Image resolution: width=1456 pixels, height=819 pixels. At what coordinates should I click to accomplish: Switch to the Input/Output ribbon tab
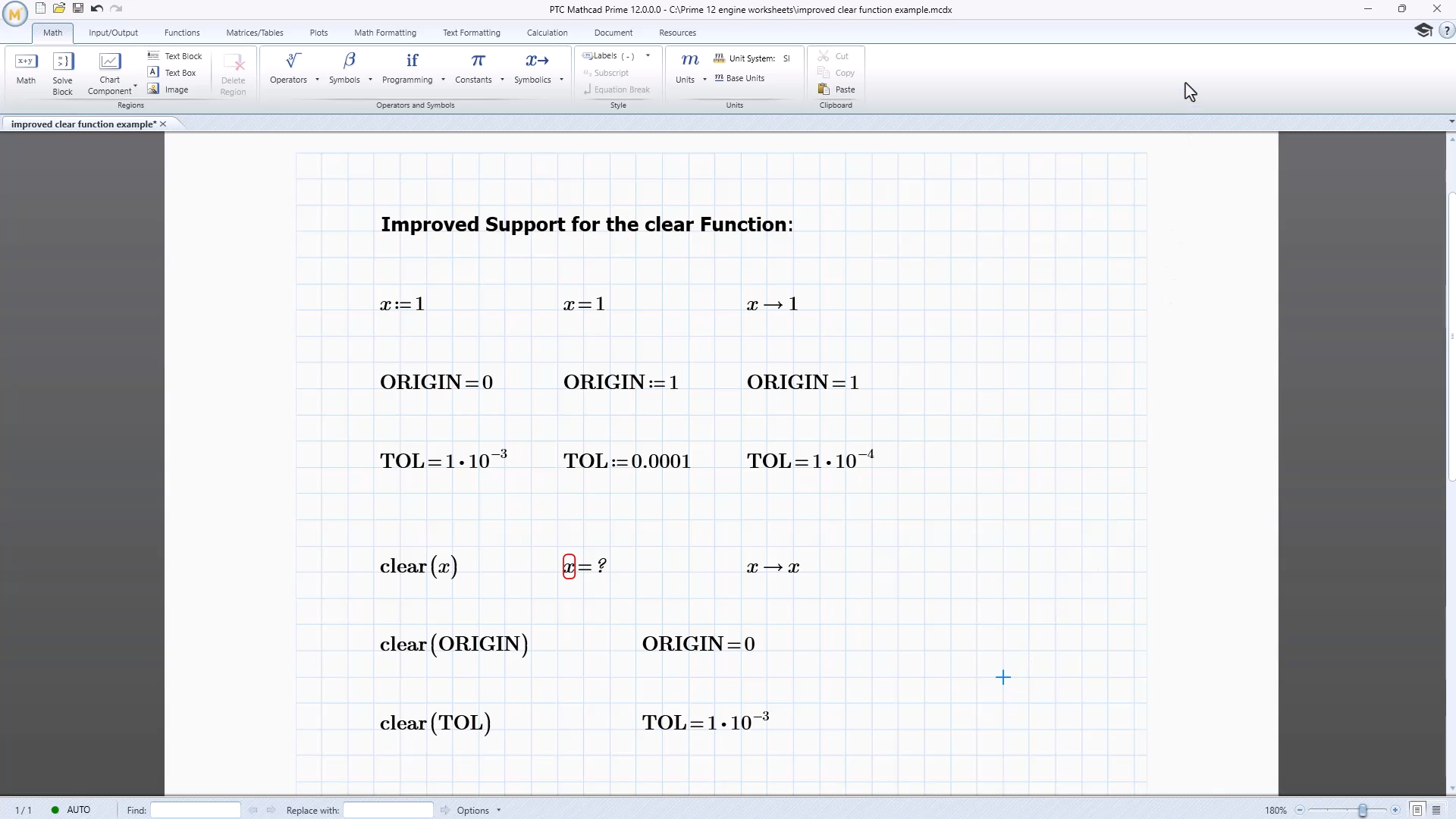[113, 33]
